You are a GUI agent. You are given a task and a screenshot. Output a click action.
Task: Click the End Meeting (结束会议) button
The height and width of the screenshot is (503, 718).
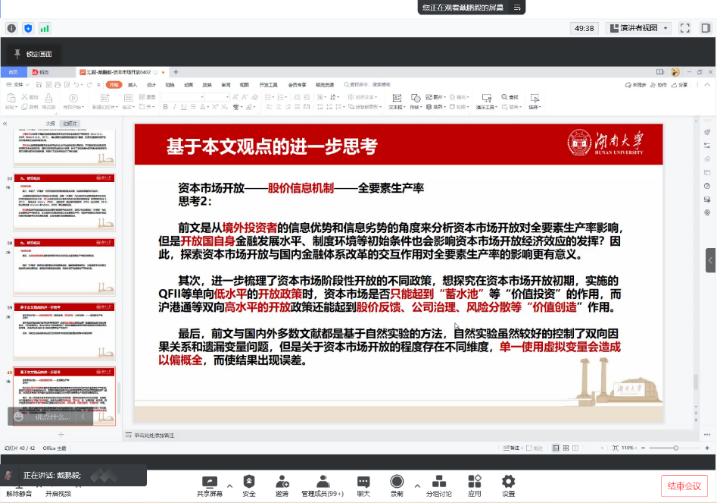pyautogui.click(x=684, y=486)
